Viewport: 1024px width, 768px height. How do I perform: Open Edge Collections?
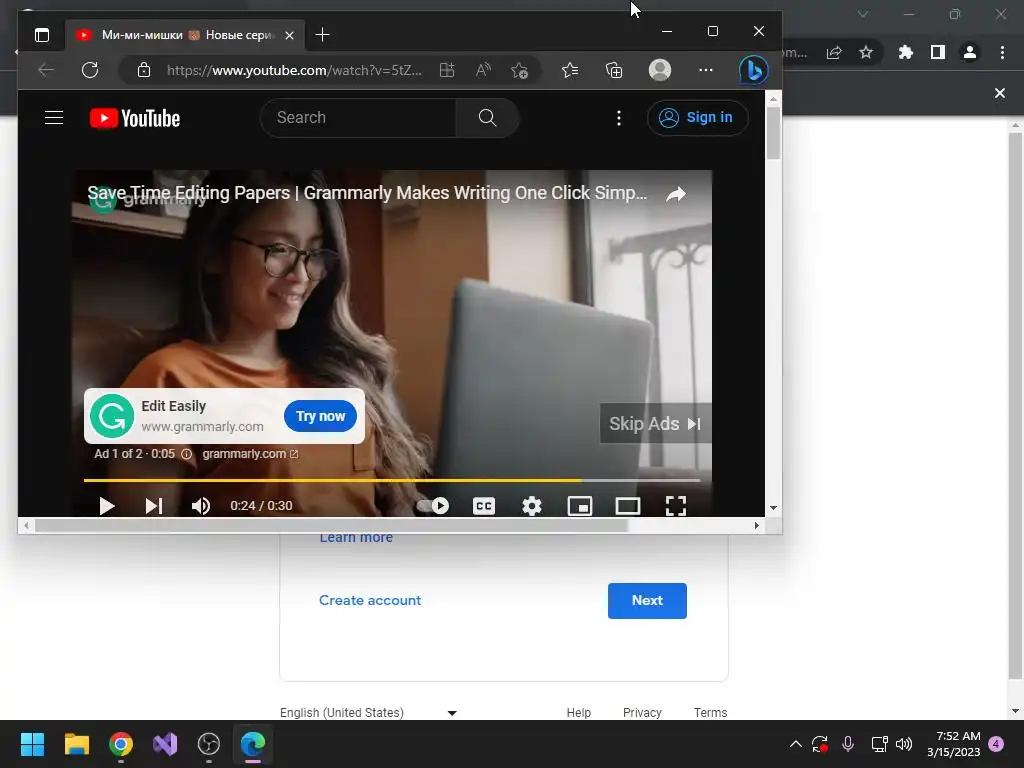tap(614, 70)
